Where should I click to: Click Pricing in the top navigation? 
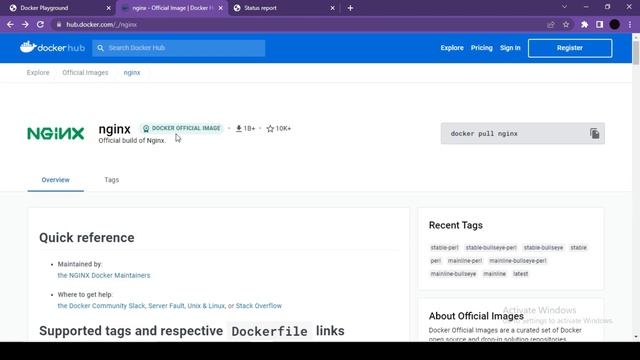pos(482,48)
